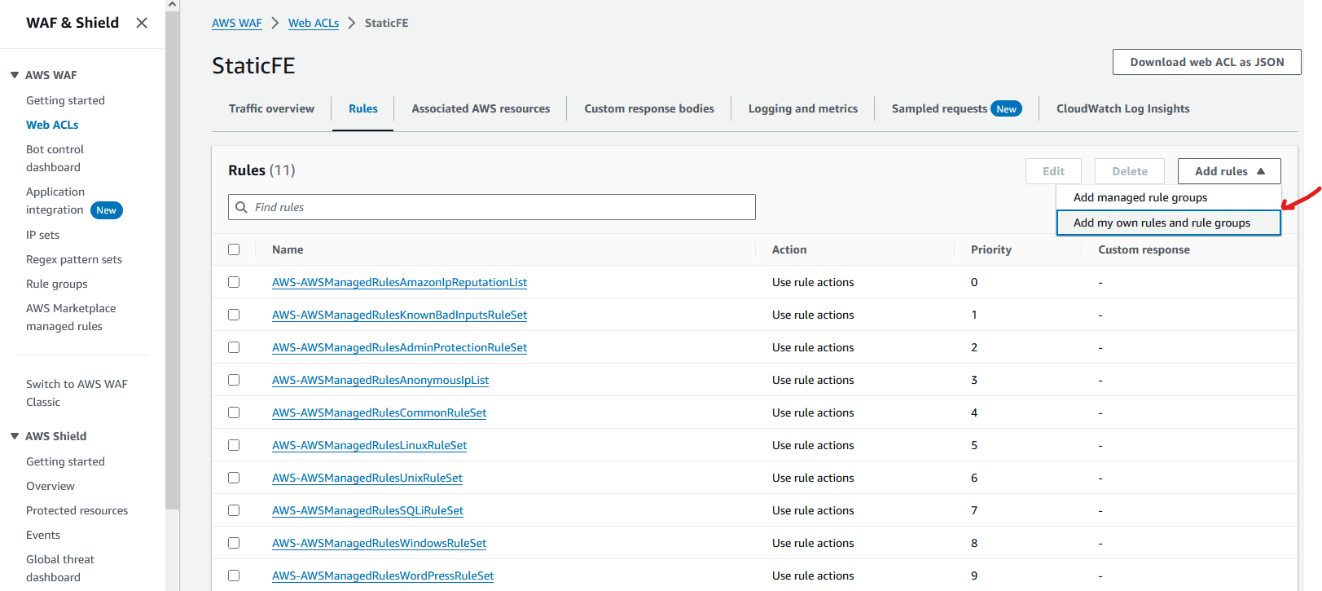The image size is (1322, 591).
Task: Open the AWS WAF breadcrumb link
Action: 237,23
